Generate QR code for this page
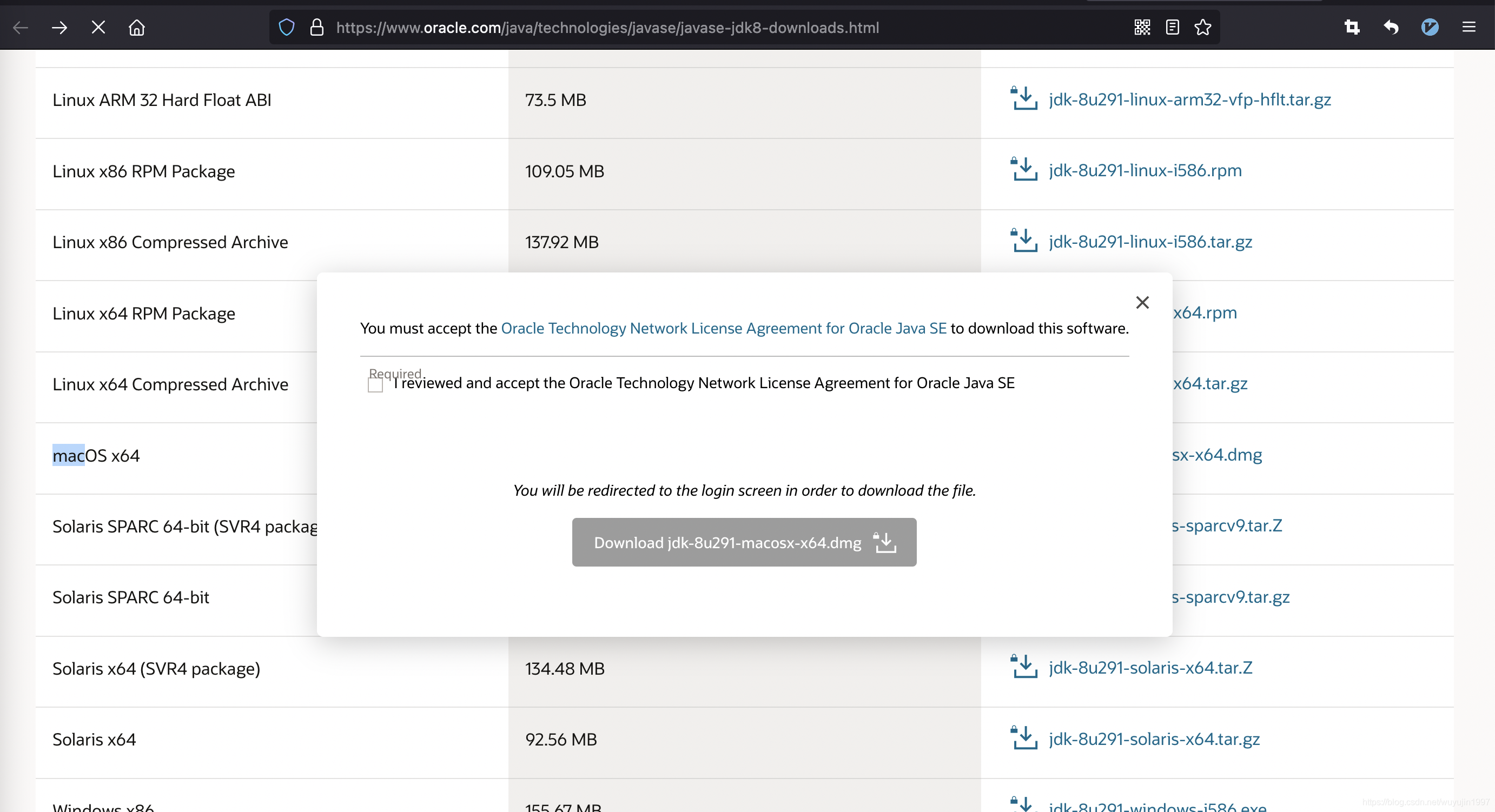This screenshot has height=812, width=1495. [1142, 27]
